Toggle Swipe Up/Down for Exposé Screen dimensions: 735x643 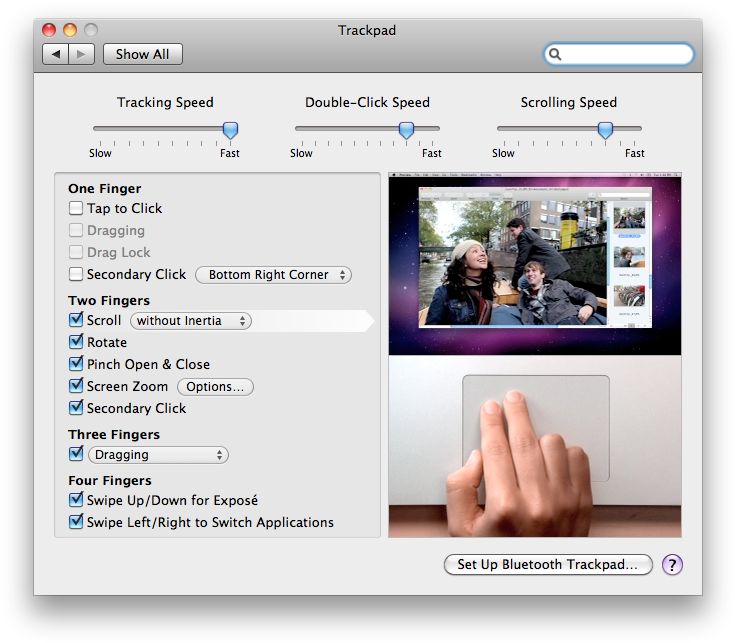click(76, 500)
